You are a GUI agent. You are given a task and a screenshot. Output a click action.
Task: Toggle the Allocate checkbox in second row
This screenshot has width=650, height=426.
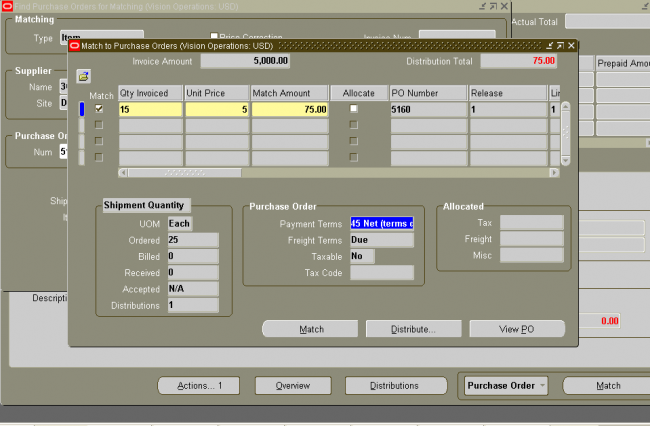pos(354,125)
